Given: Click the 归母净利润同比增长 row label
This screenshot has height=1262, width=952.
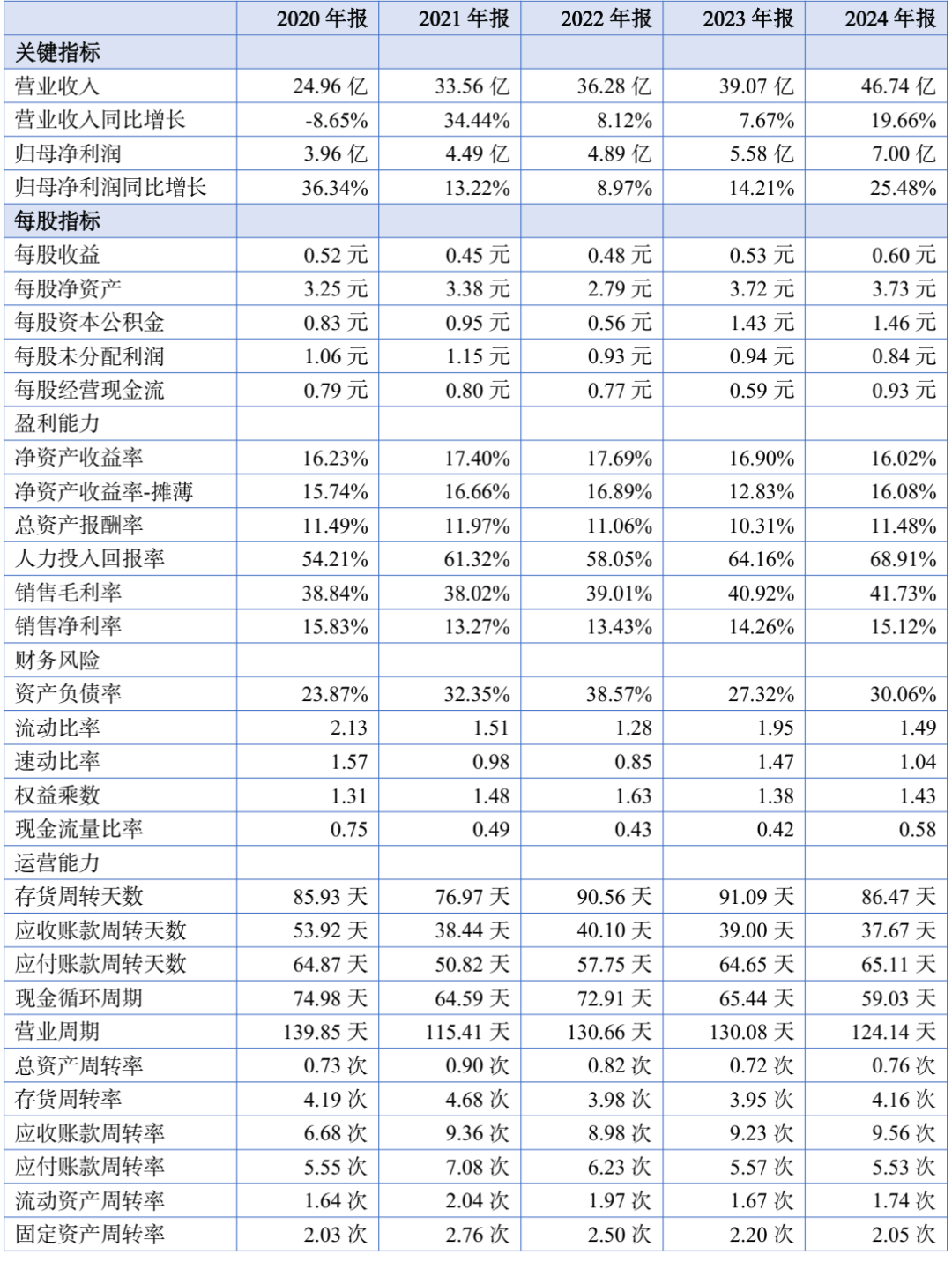Looking at the screenshot, I should coord(111,187).
